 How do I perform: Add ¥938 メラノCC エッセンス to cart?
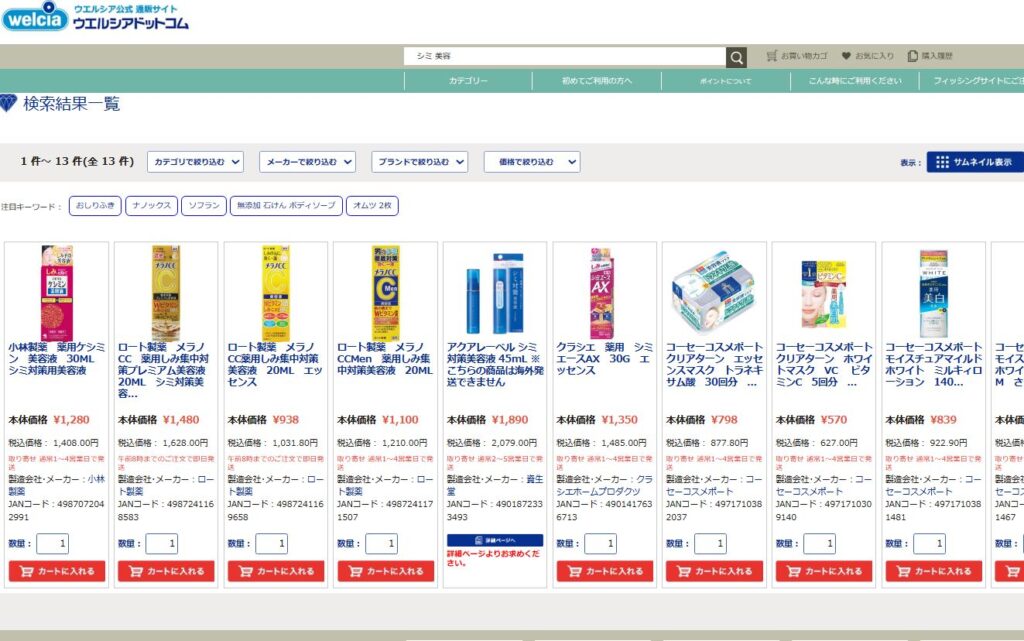click(276, 571)
